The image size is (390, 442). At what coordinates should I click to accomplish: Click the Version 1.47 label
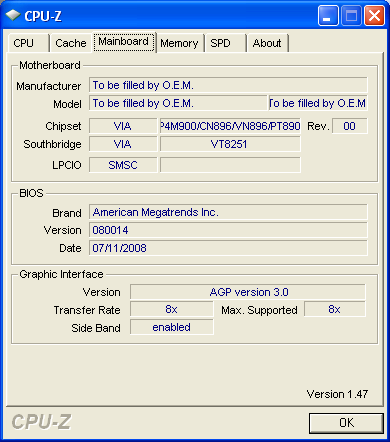pyautogui.click(x=337, y=394)
